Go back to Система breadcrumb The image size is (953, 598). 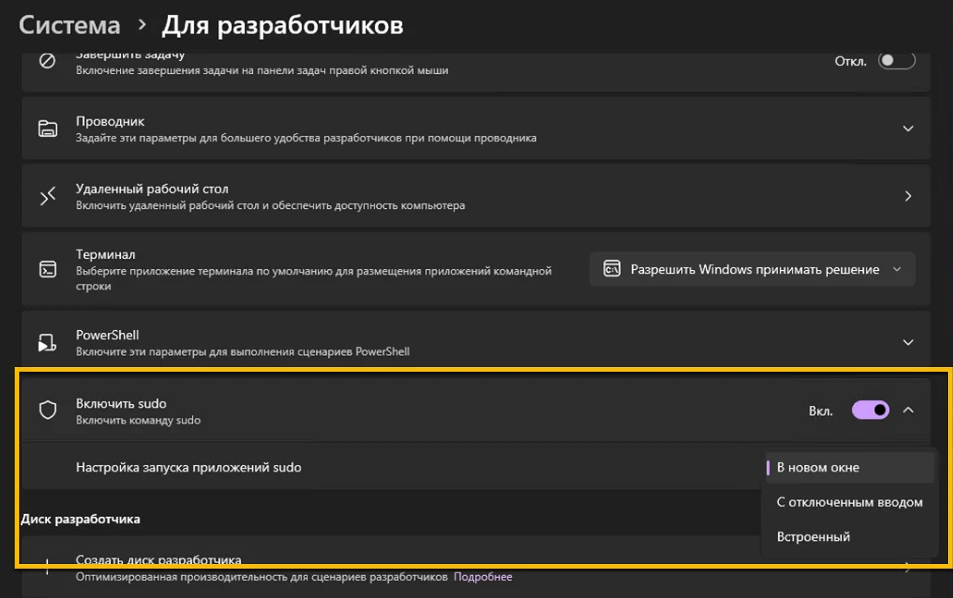70,25
